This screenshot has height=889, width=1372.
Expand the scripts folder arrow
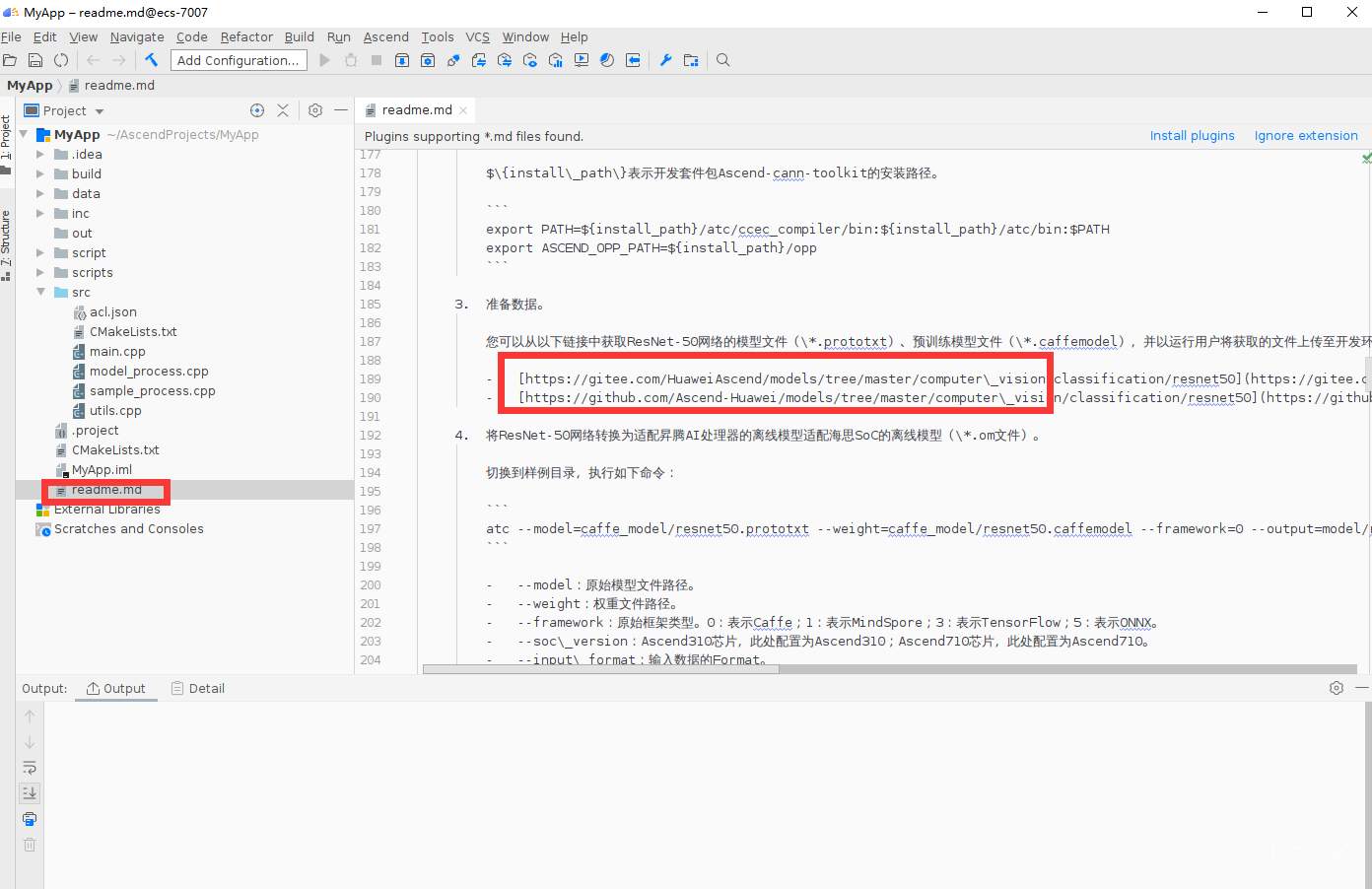tap(40, 272)
